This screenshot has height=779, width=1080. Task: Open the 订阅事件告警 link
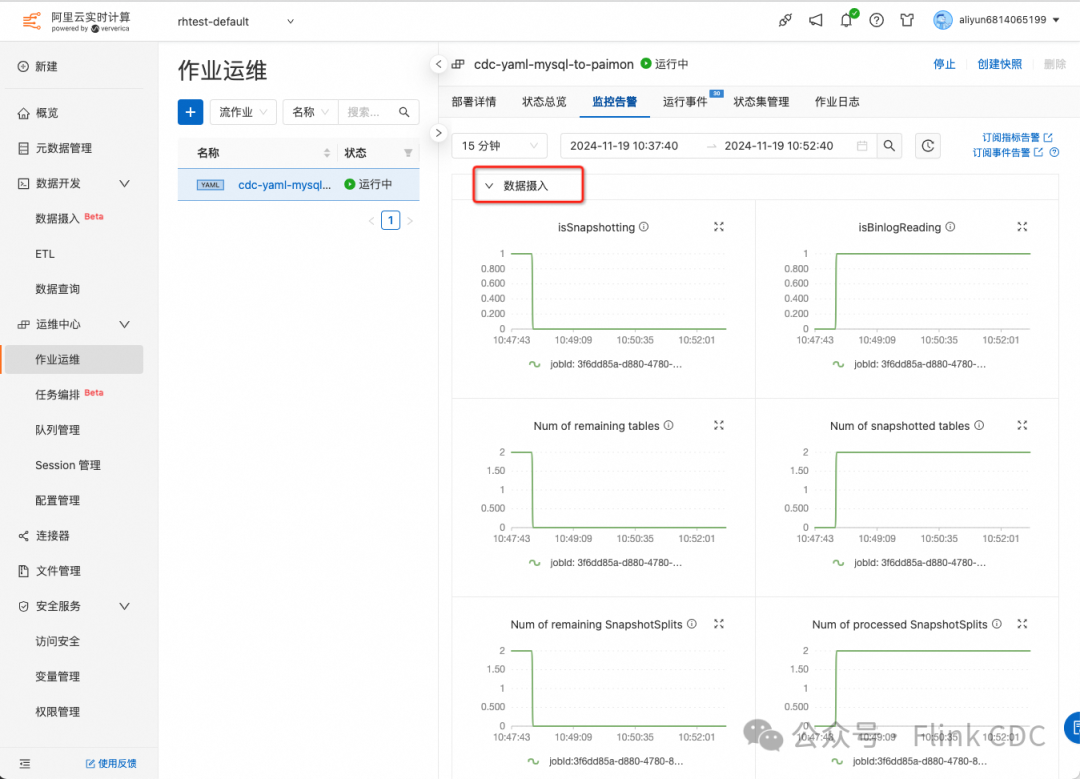coord(1007,153)
